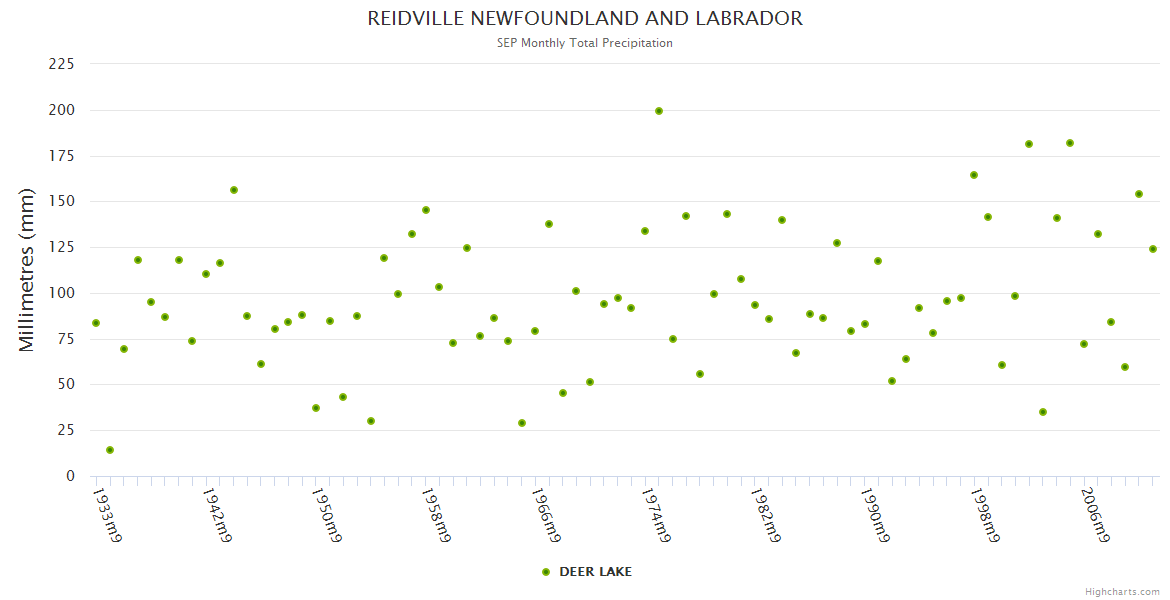Click the 1974m9 x-axis label
The image size is (1170, 600).
coord(655,515)
